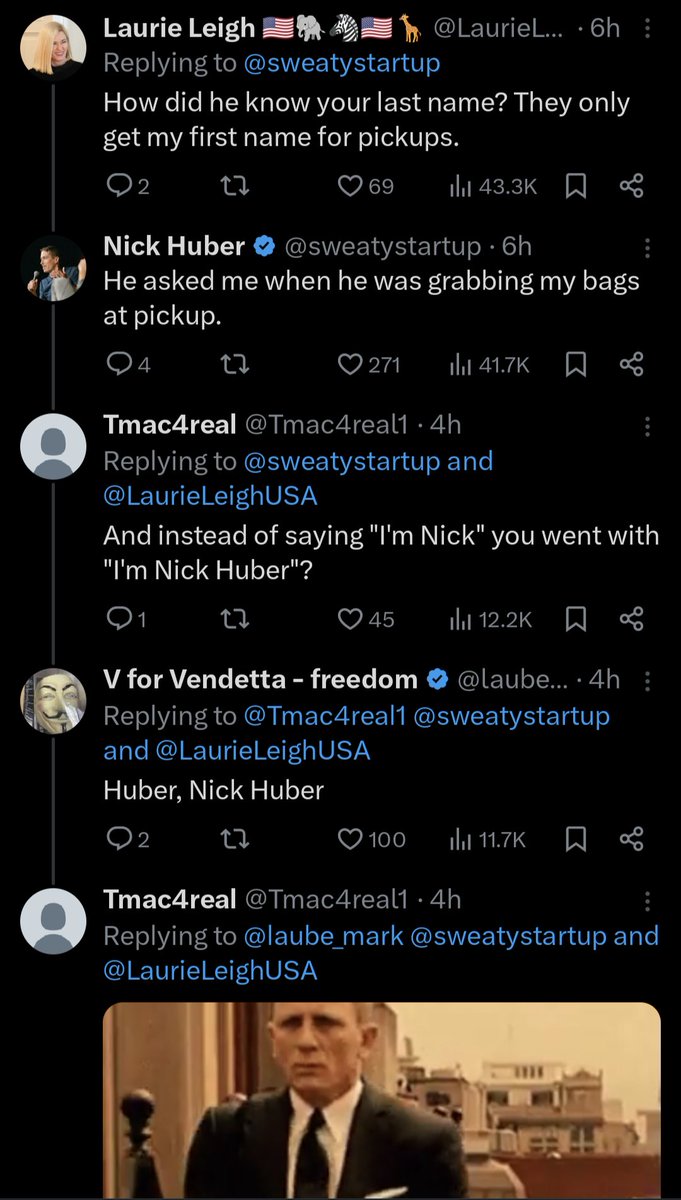
Task: Reply to the V for Vendetta tweet
Action: pyautogui.click(x=118, y=839)
